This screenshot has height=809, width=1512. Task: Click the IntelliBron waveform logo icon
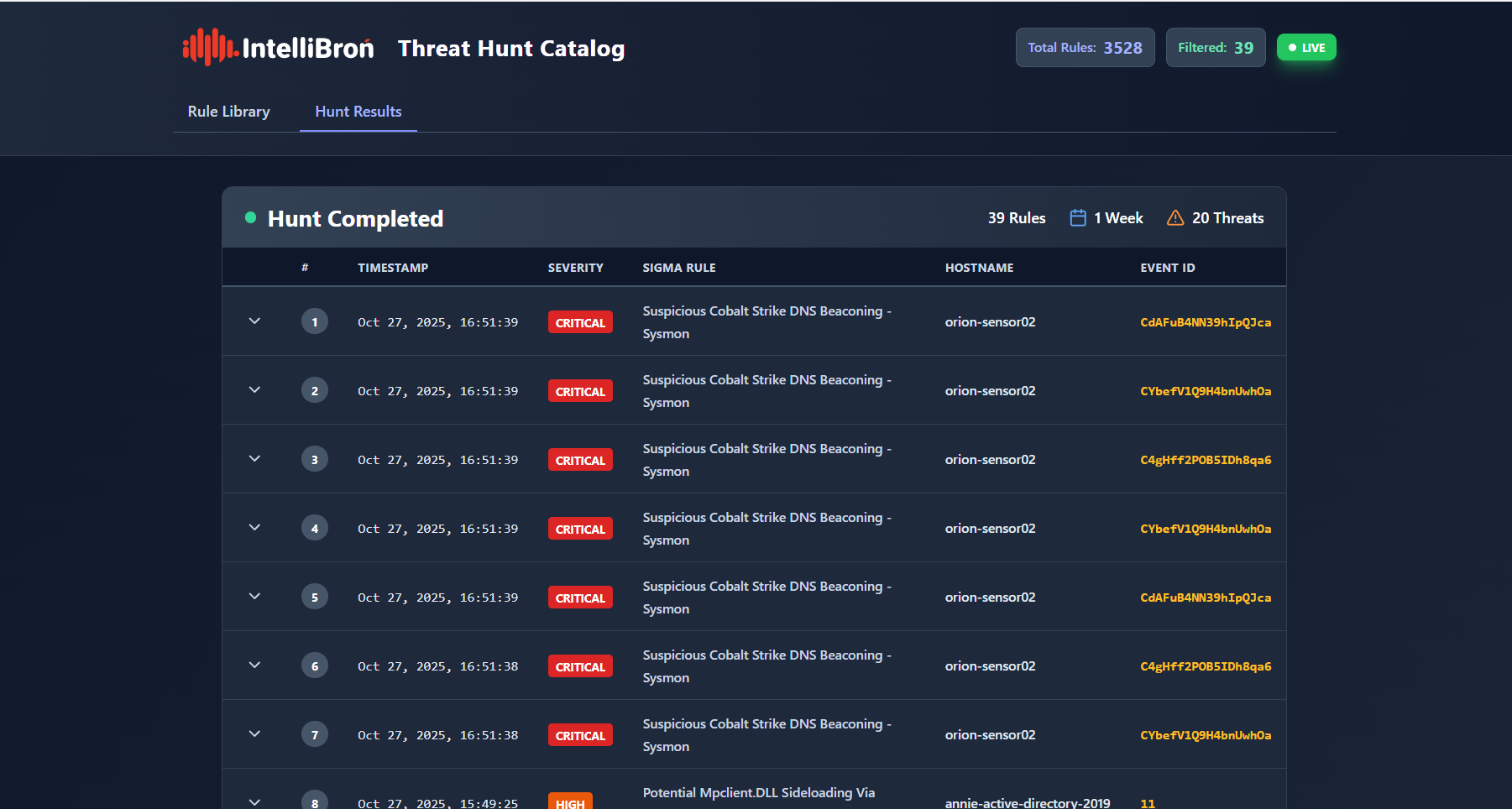tap(209, 48)
